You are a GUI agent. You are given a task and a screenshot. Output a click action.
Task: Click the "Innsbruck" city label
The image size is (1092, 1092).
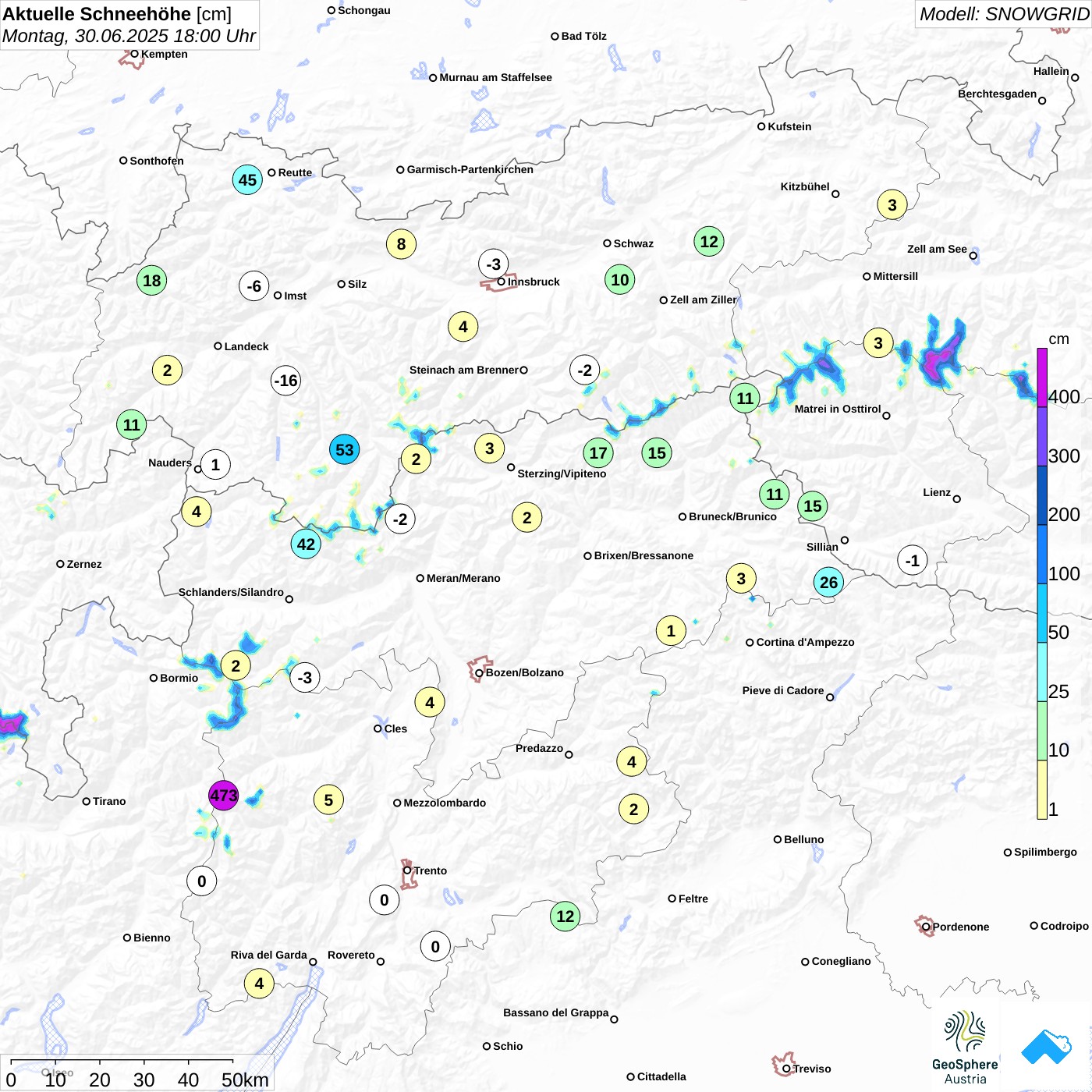click(x=534, y=282)
